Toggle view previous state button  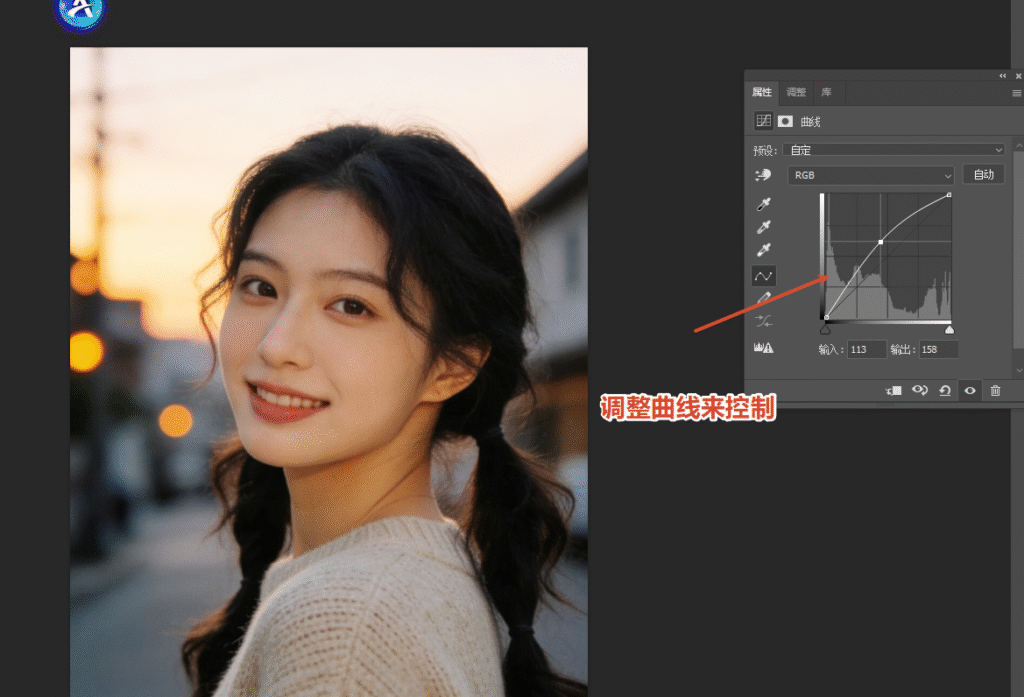tap(919, 391)
